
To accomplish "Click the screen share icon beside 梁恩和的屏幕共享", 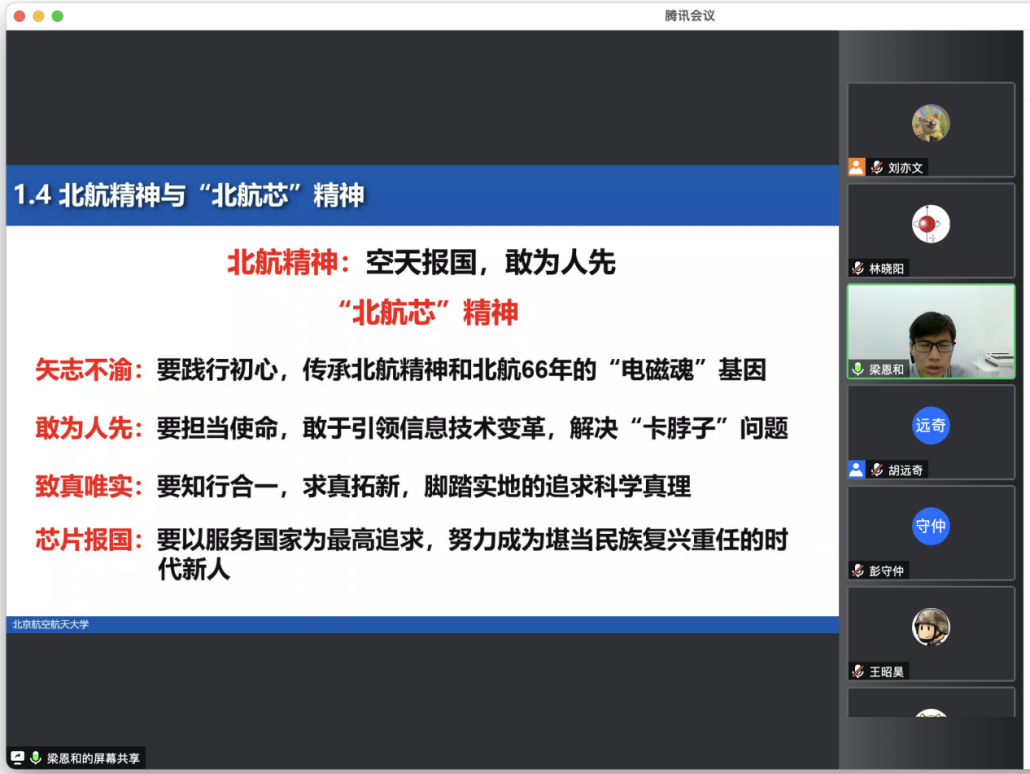I will click(x=17, y=758).
